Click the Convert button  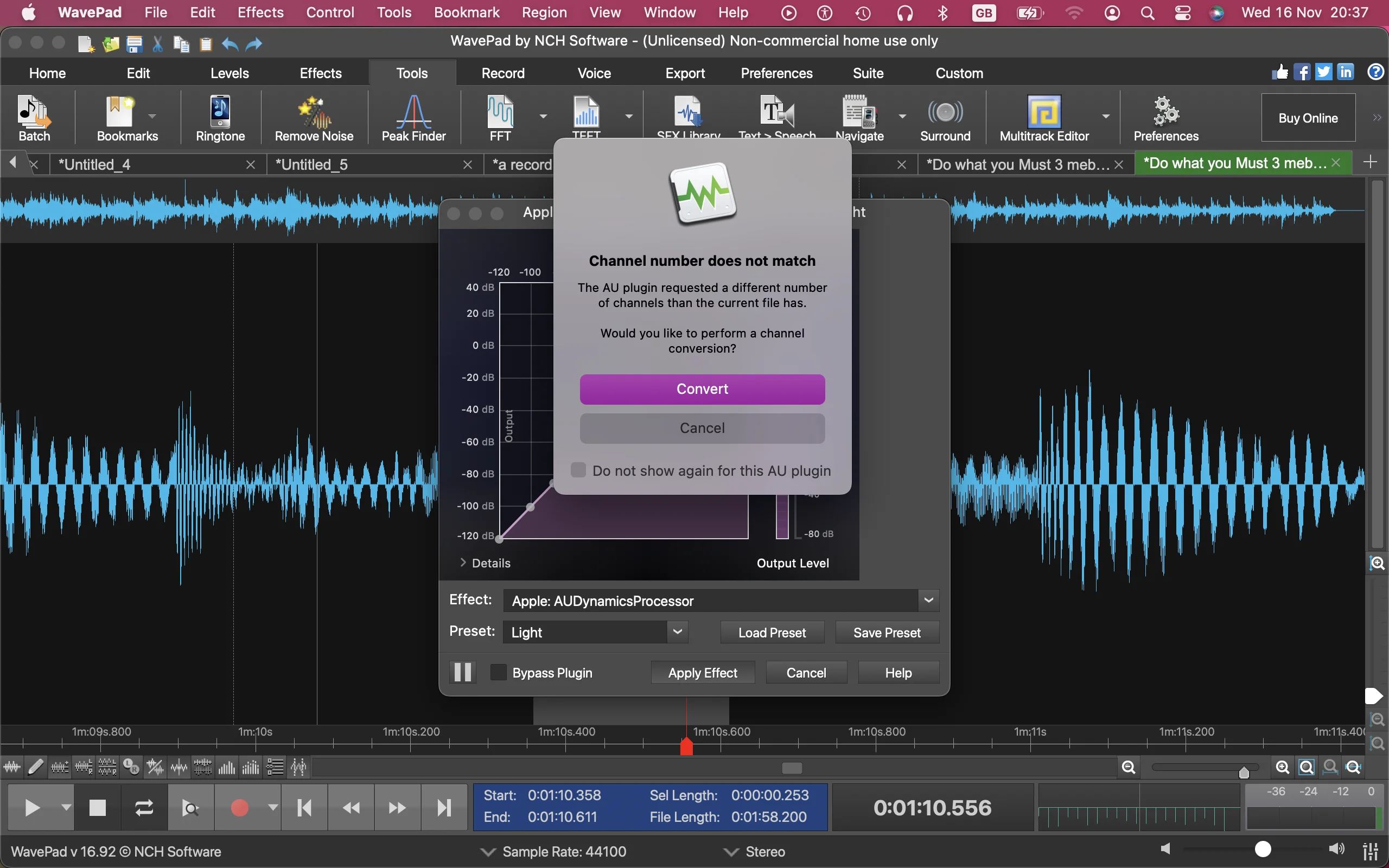(702, 388)
